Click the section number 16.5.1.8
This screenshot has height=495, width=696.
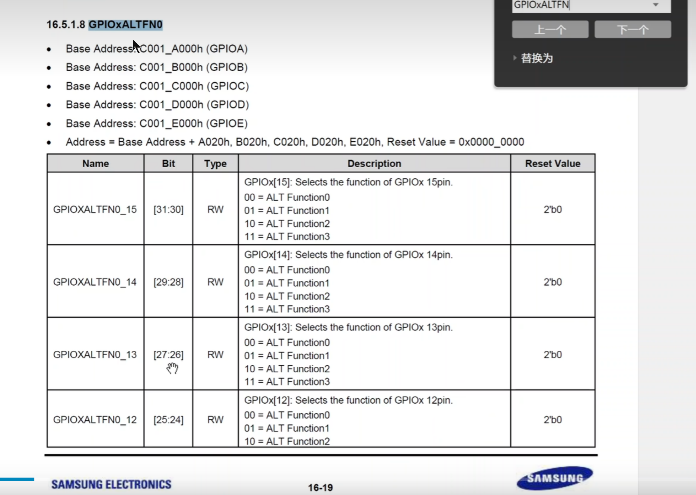pos(66,24)
